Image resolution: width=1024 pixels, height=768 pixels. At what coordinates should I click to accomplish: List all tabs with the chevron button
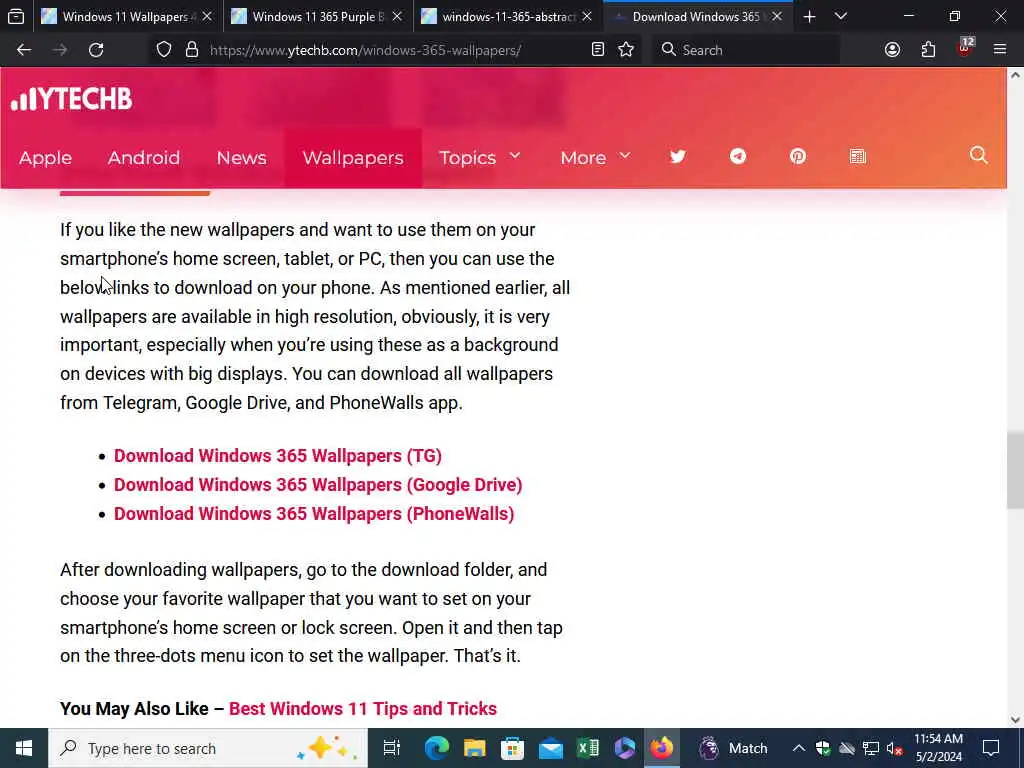pyautogui.click(x=841, y=17)
